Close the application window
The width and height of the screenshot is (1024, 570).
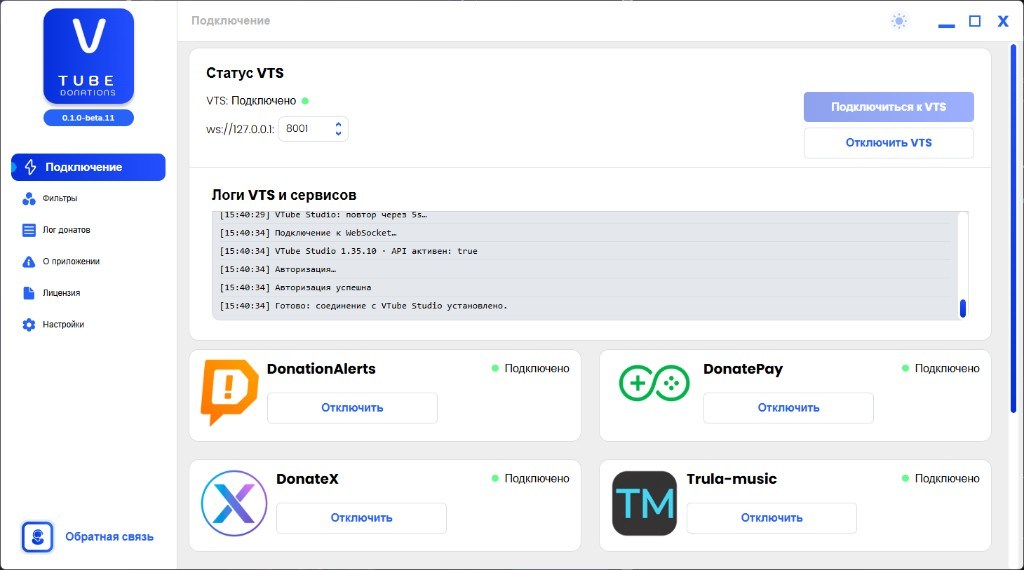click(1003, 21)
